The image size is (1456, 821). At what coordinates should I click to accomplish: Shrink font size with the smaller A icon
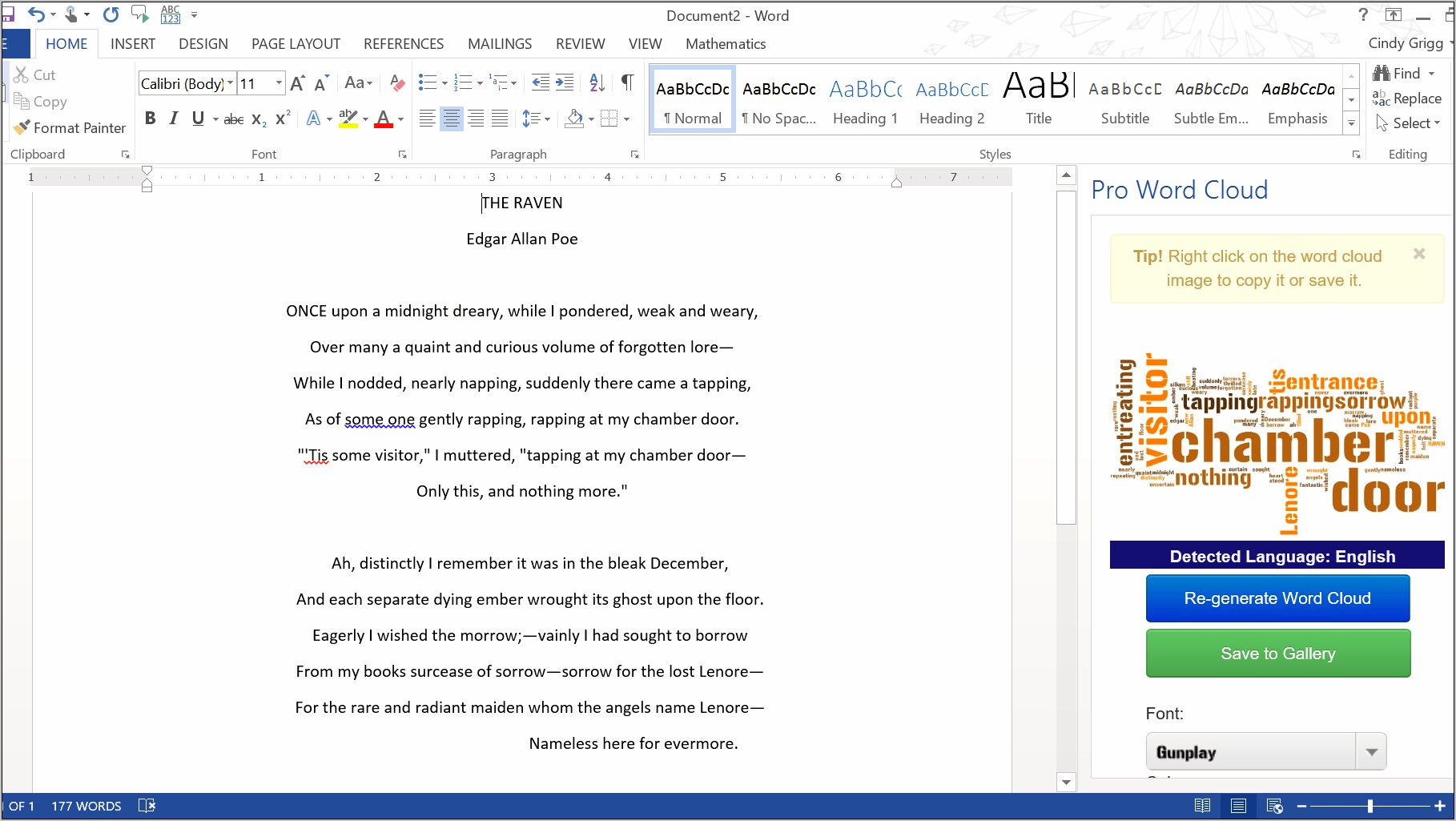[321, 83]
